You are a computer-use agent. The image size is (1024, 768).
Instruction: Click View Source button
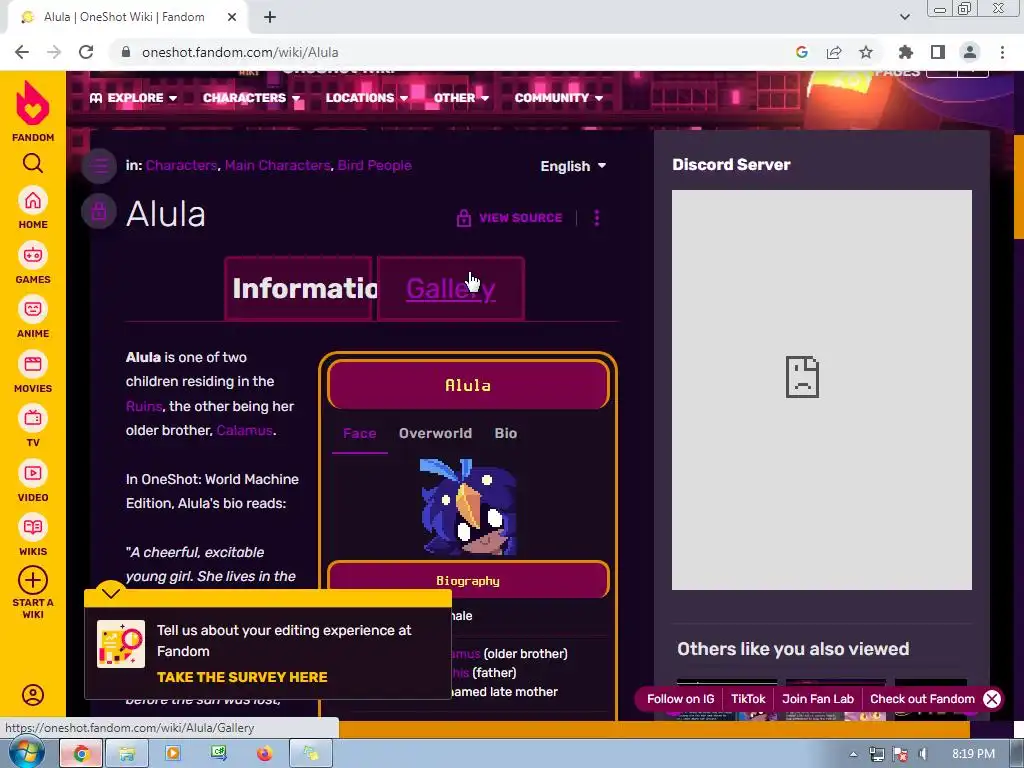click(509, 218)
